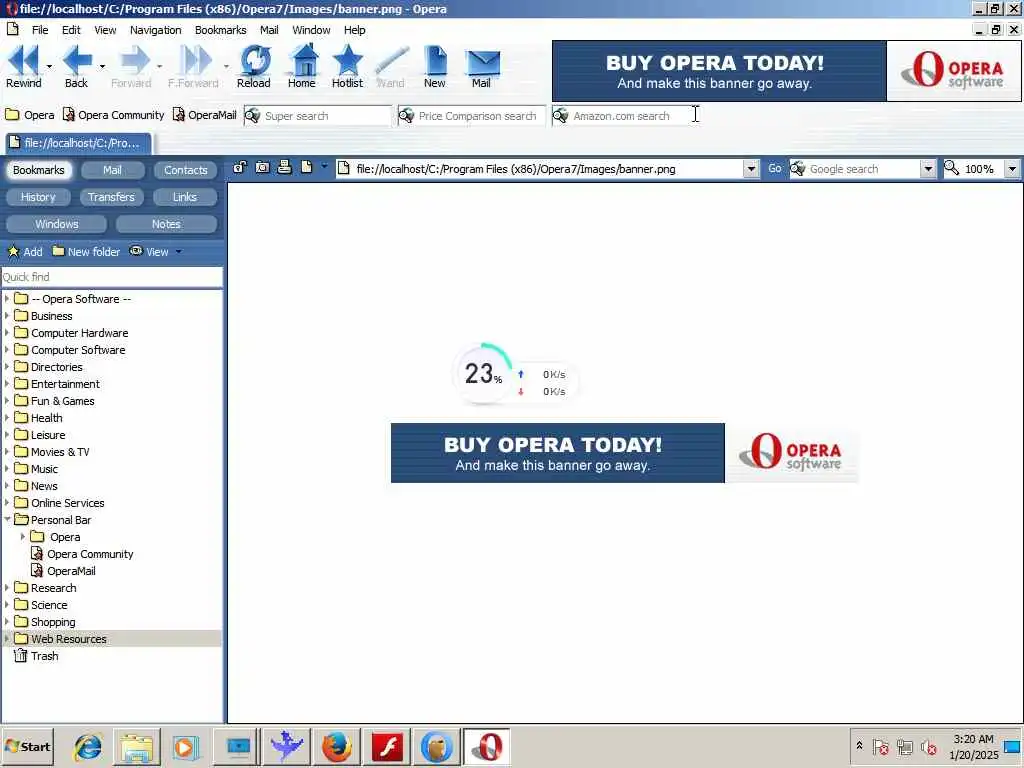Viewport: 1024px width, 768px height.
Task: Open Back history dropdown arrow
Action: point(103,66)
